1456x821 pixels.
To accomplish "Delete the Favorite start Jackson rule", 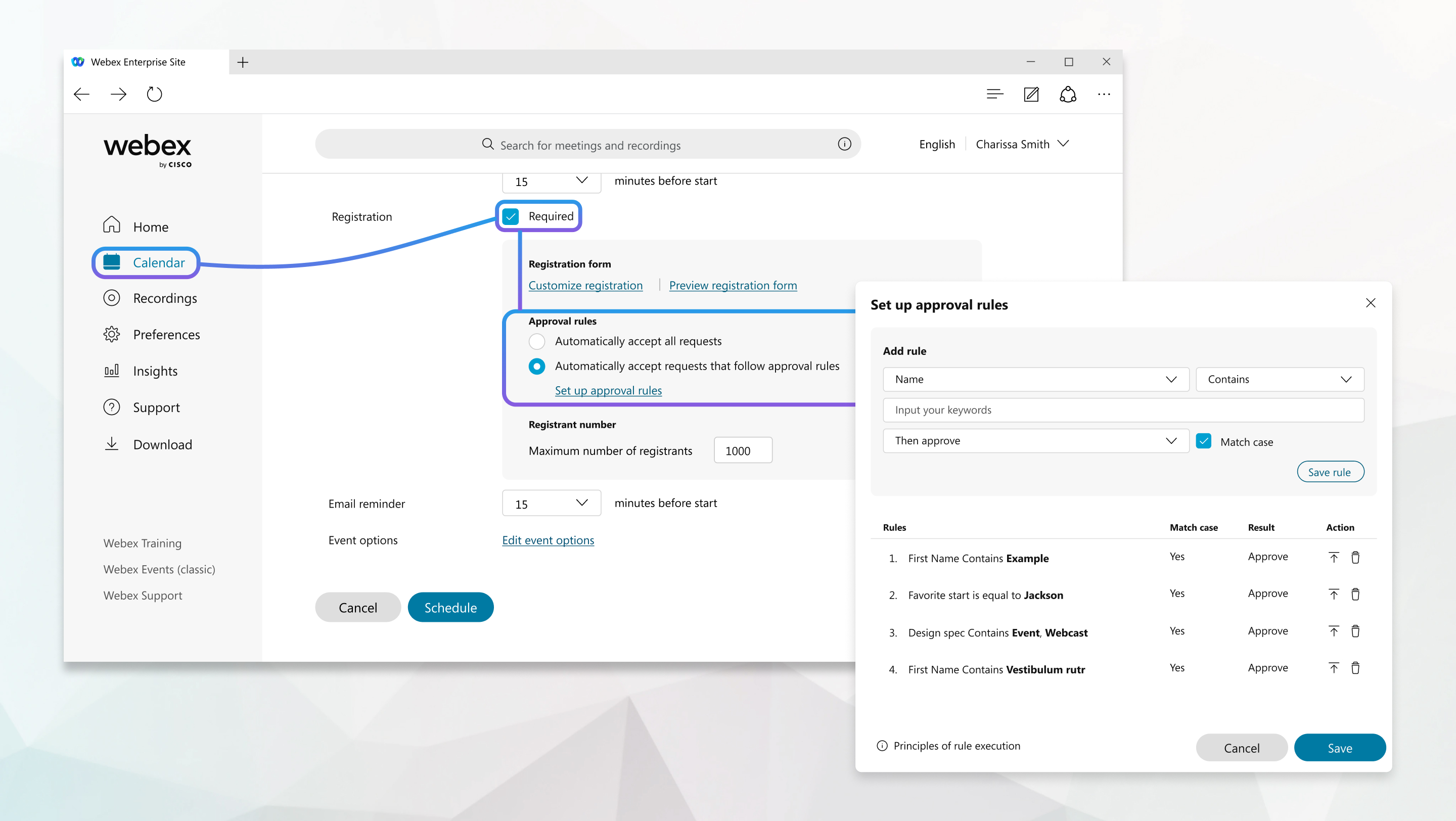I will (x=1355, y=595).
